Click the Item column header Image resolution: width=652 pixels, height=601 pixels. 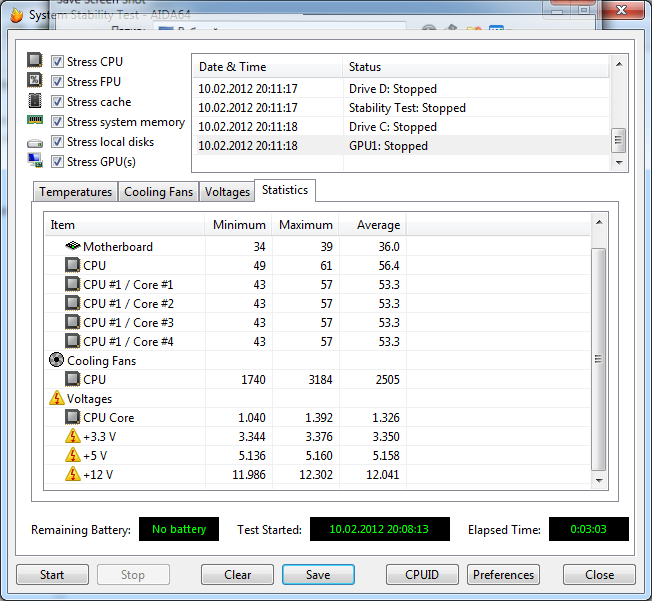tap(125, 225)
